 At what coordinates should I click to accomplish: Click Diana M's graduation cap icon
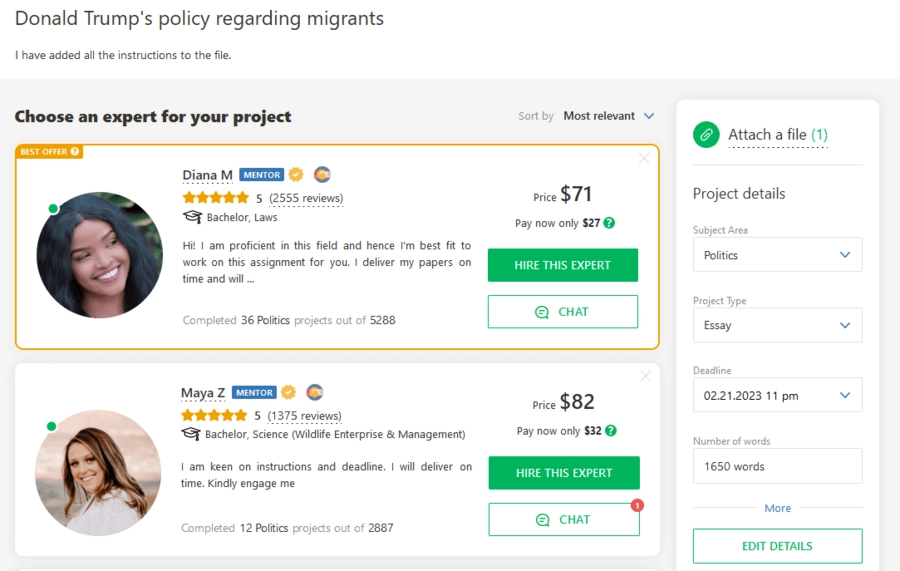192,217
